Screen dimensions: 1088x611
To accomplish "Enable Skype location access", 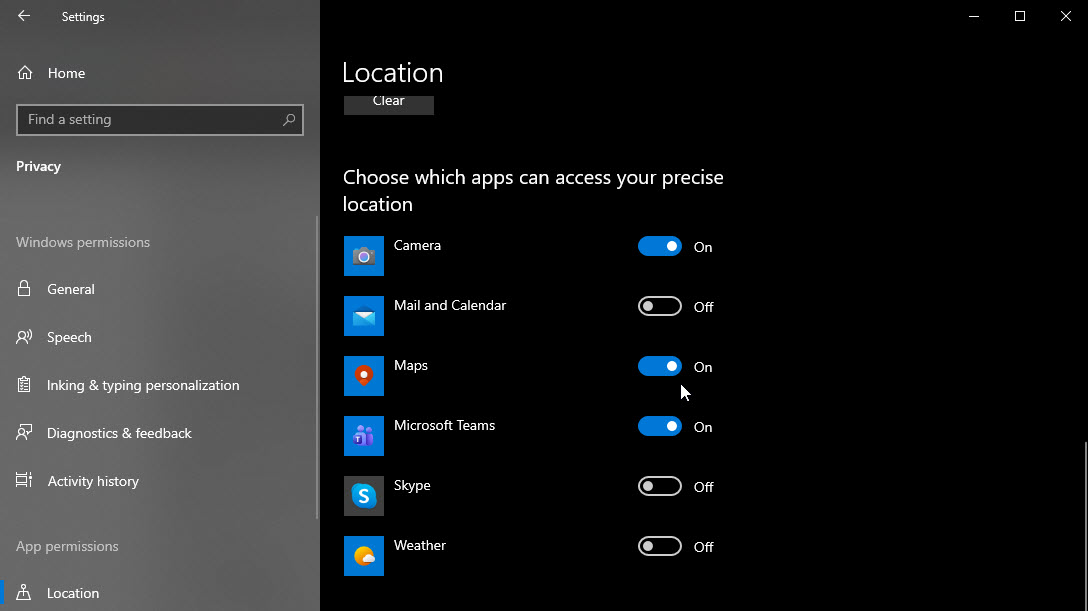I will 659,486.
